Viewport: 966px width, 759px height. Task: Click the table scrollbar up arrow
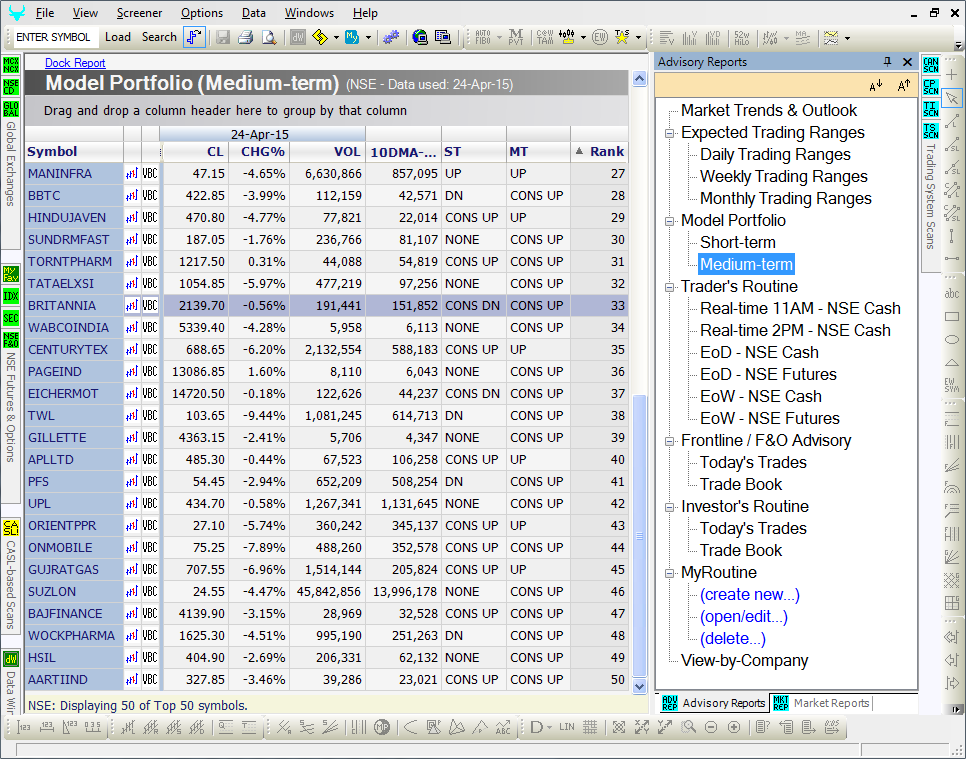(639, 79)
